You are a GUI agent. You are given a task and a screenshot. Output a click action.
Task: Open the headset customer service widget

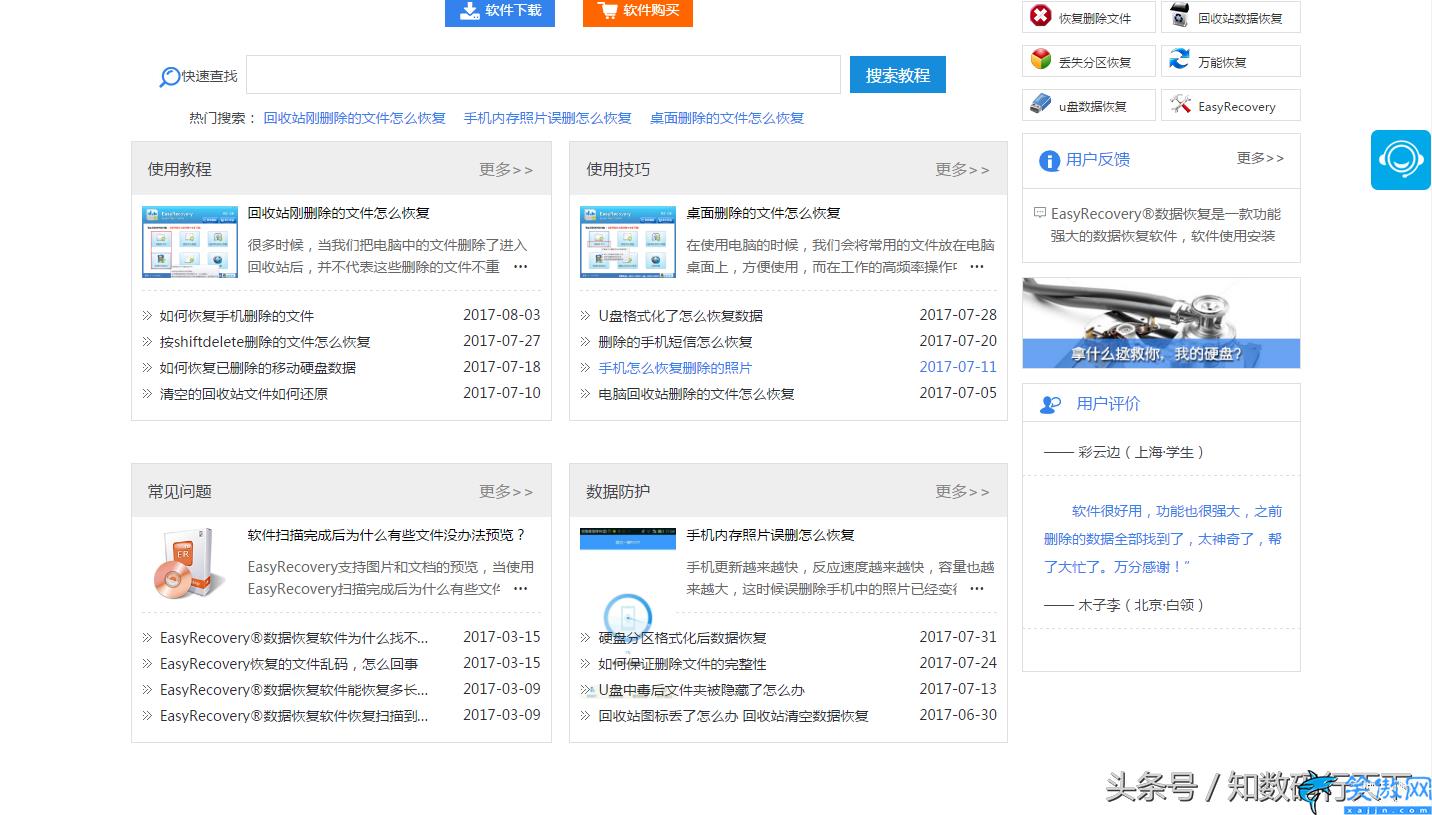(x=1401, y=159)
